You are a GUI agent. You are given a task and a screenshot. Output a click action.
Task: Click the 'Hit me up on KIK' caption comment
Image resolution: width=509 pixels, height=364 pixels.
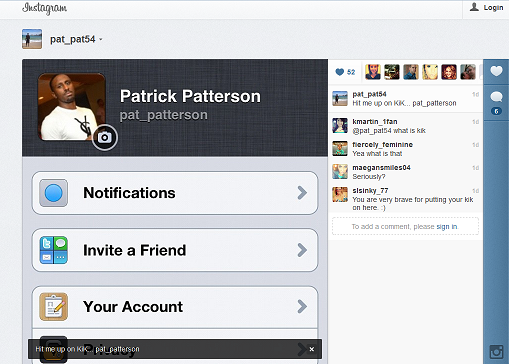click(404, 103)
